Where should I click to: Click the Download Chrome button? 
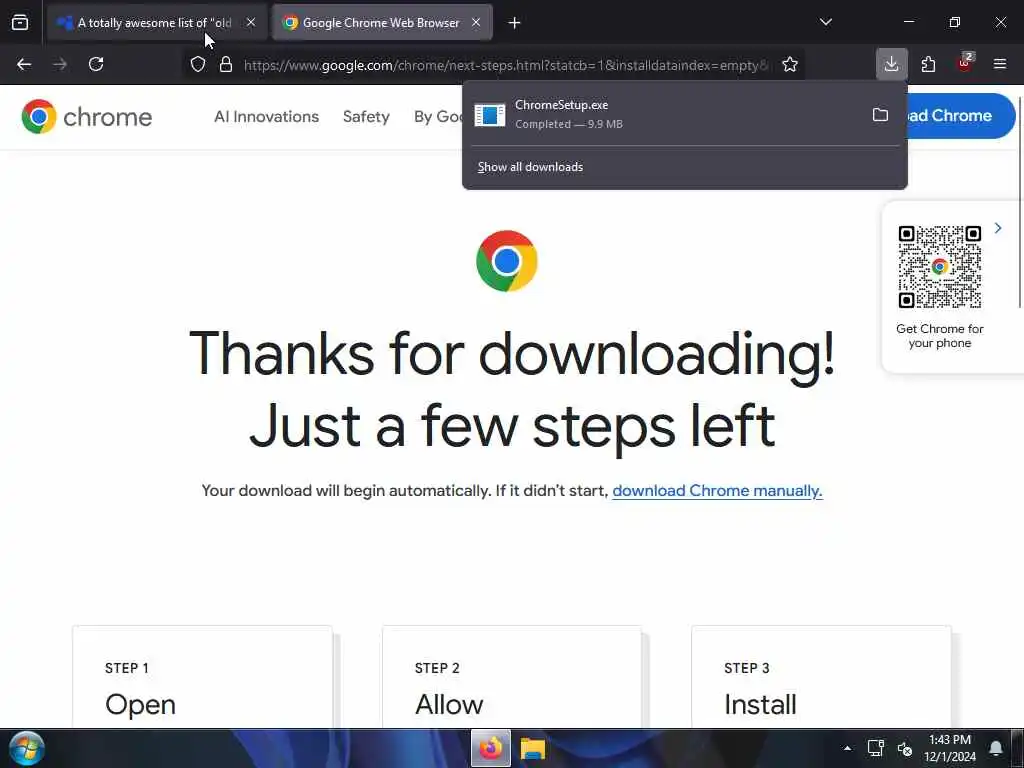click(x=961, y=116)
